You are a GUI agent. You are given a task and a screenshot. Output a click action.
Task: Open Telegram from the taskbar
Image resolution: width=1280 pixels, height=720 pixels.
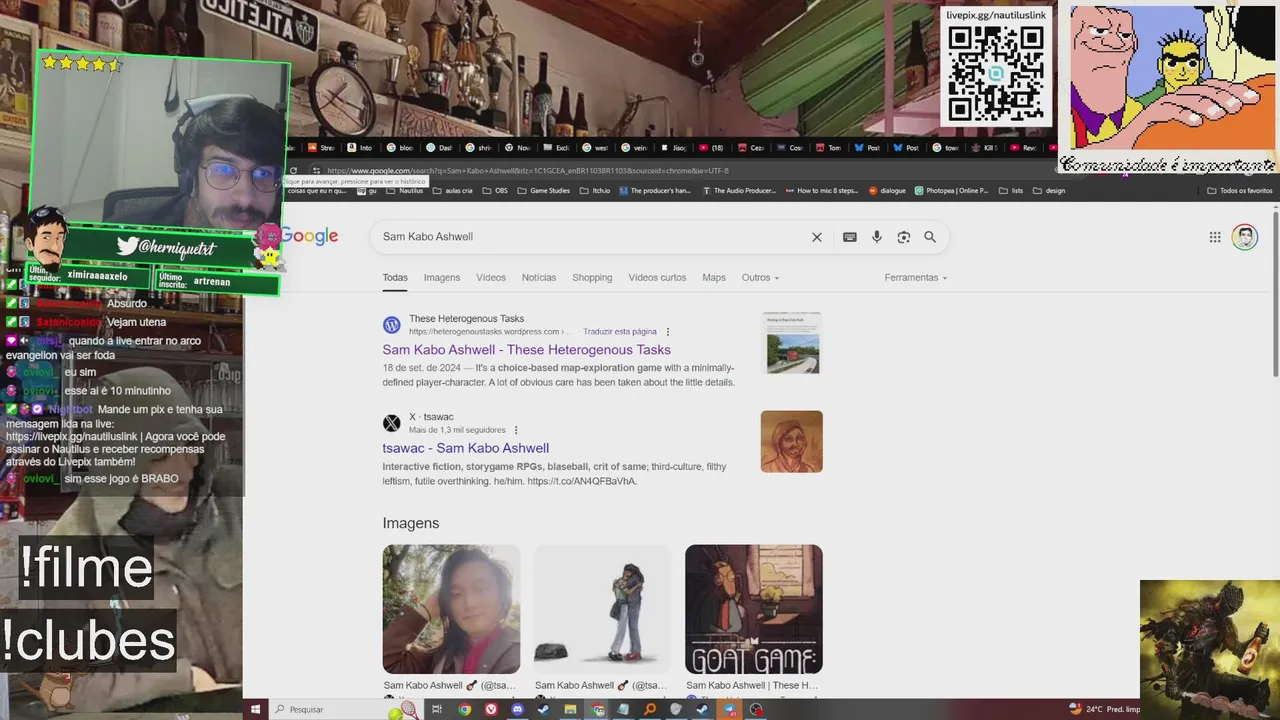(729, 709)
